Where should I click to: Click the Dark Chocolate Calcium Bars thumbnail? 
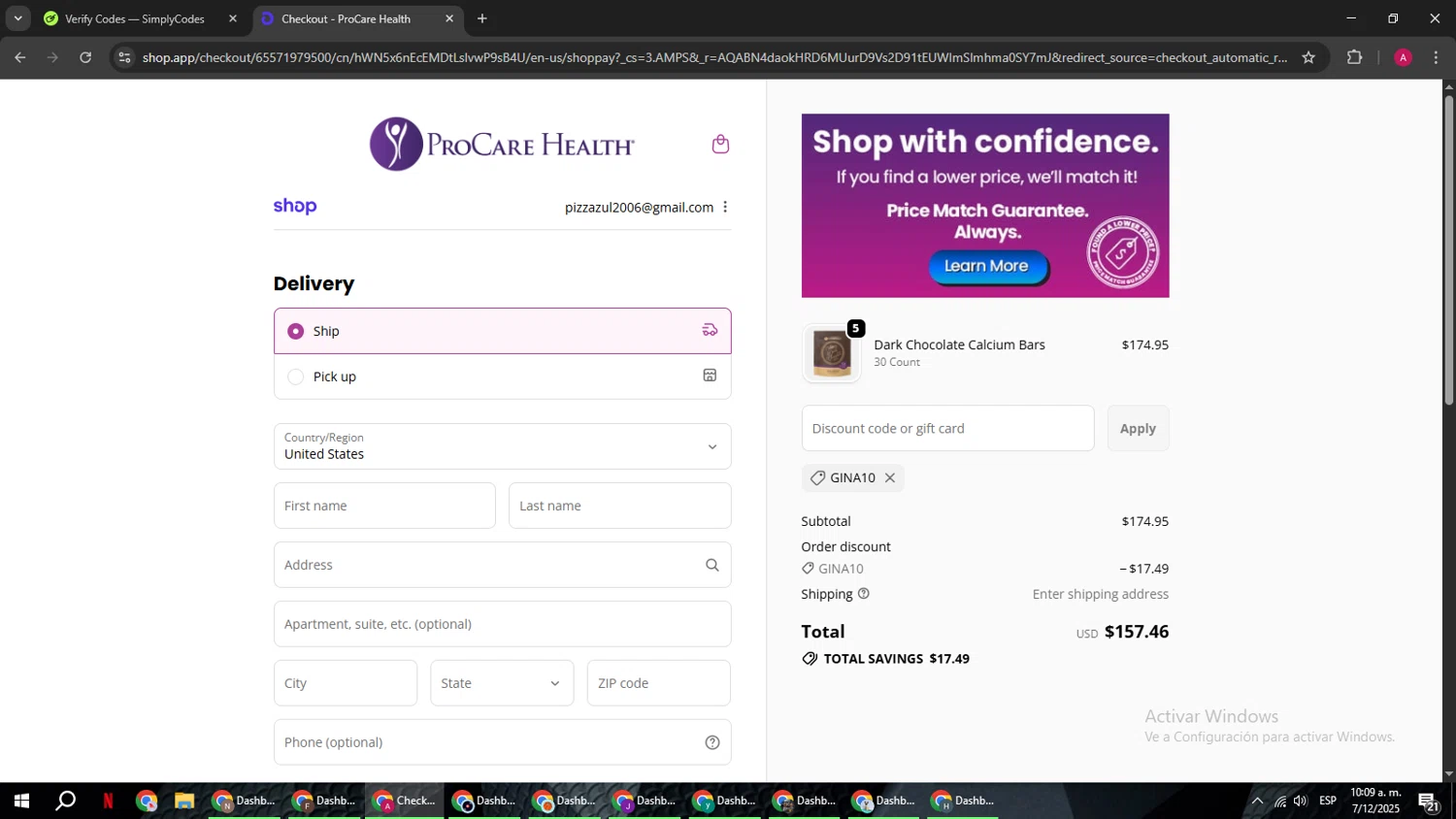coord(832,353)
